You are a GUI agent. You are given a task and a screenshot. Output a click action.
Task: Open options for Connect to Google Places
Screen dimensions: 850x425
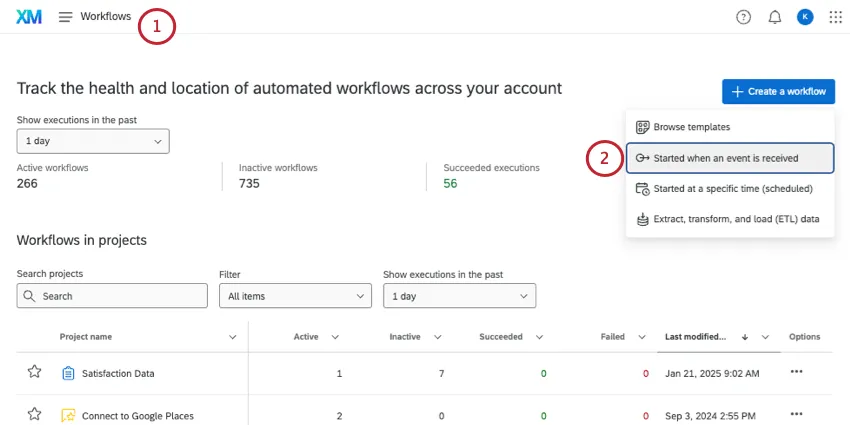[796, 414]
